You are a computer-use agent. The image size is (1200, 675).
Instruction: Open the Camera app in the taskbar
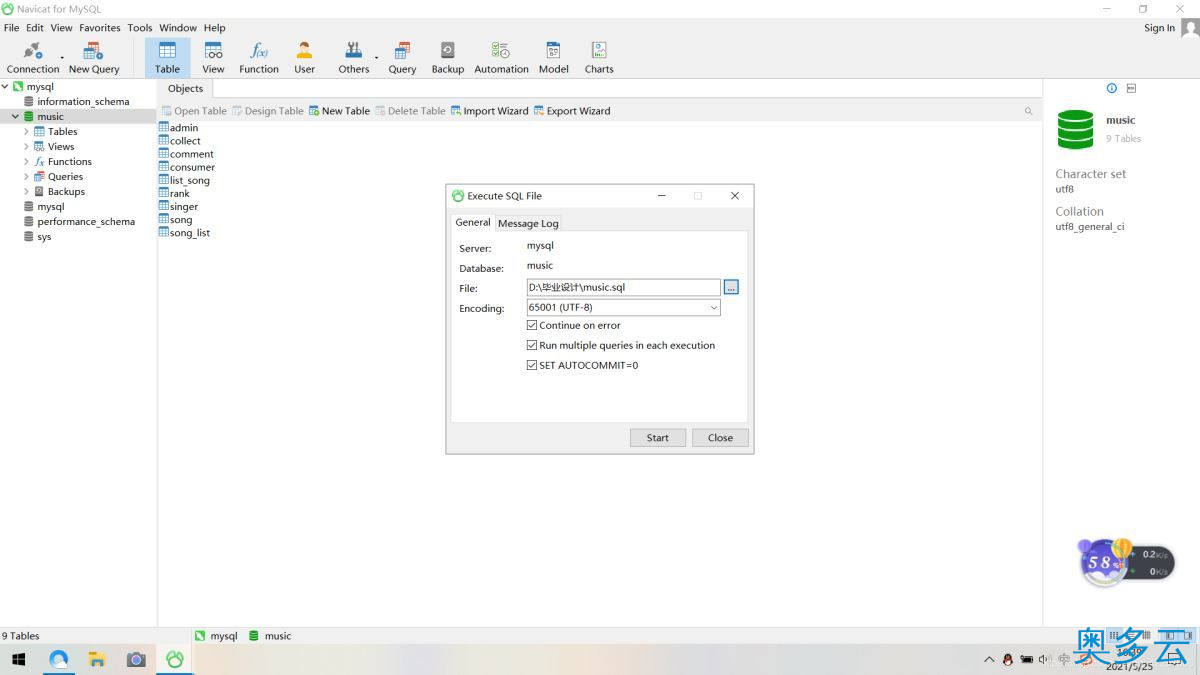[x=136, y=659]
